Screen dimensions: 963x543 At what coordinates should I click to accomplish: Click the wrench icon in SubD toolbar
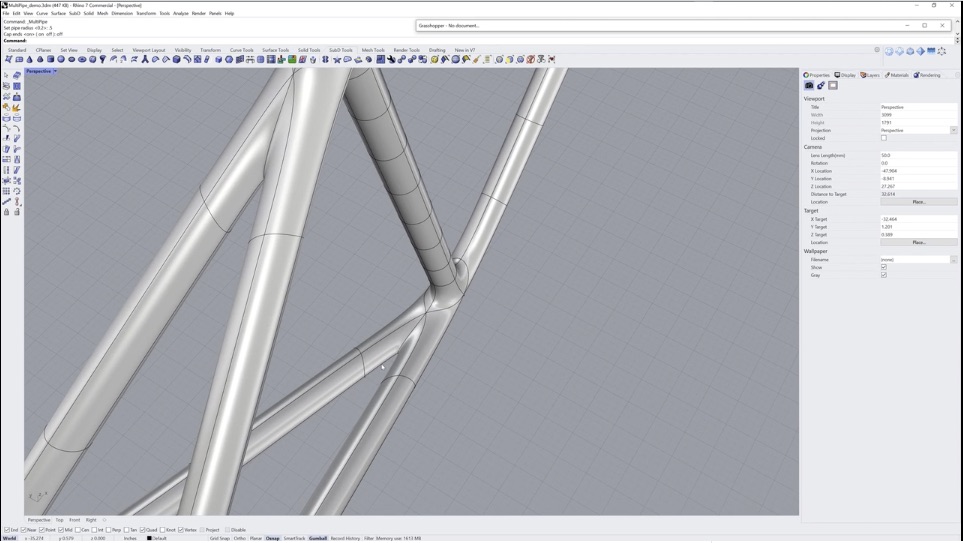391,60
